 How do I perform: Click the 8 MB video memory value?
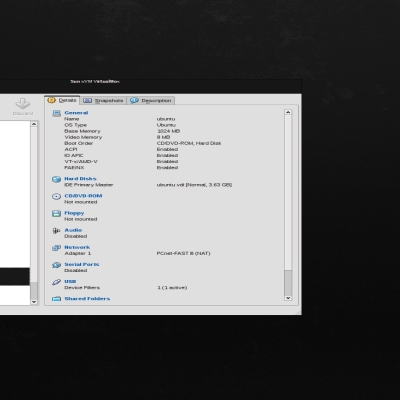164,137
